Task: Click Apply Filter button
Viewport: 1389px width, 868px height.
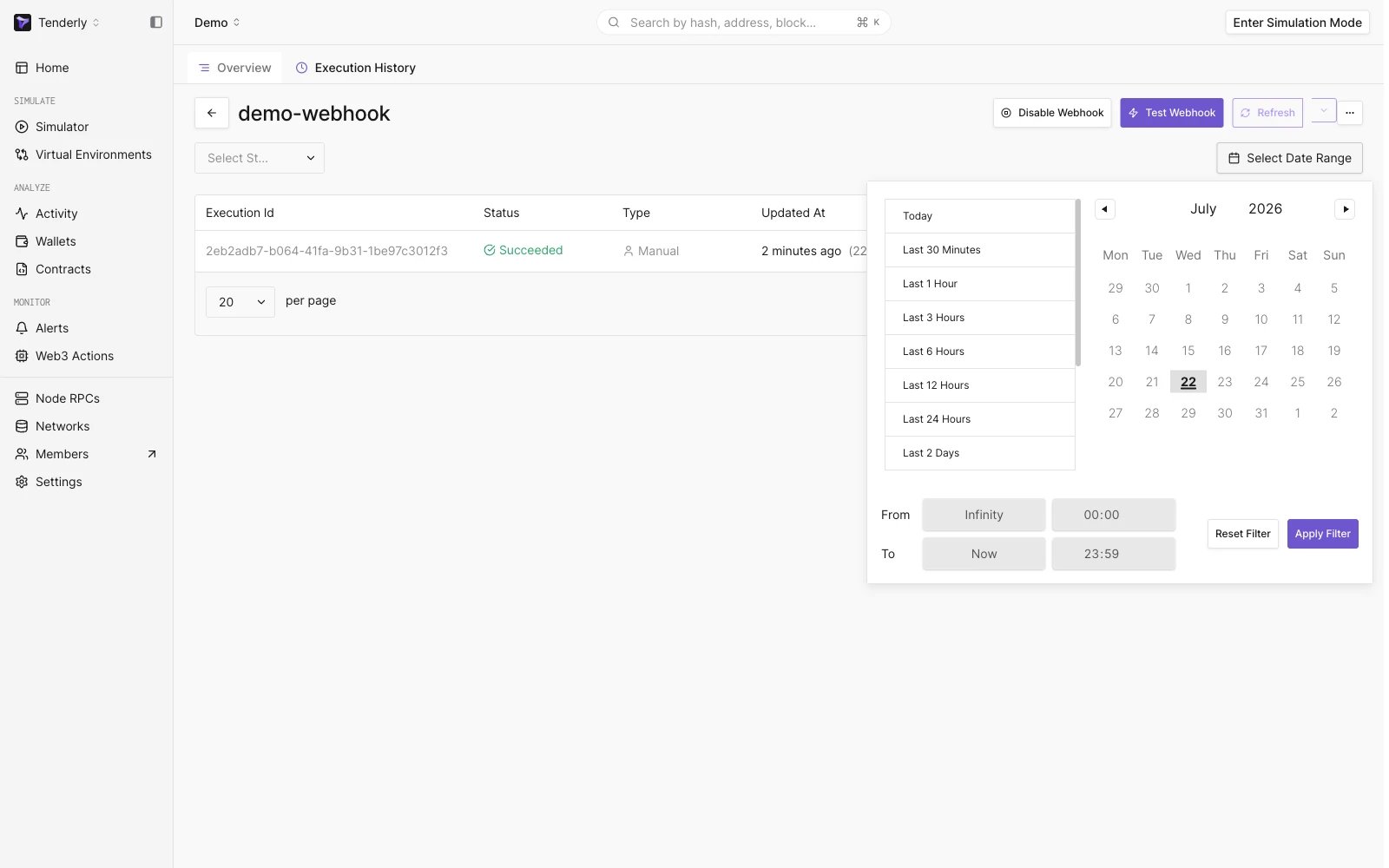Action: pyautogui.click(x=1322, y=534)
